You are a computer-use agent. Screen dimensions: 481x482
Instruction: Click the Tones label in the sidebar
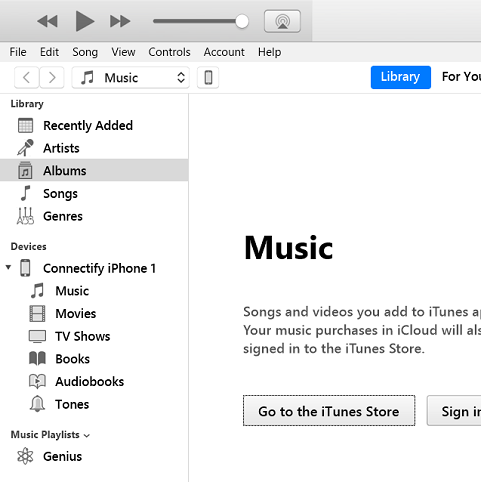[x=72, y=404]
